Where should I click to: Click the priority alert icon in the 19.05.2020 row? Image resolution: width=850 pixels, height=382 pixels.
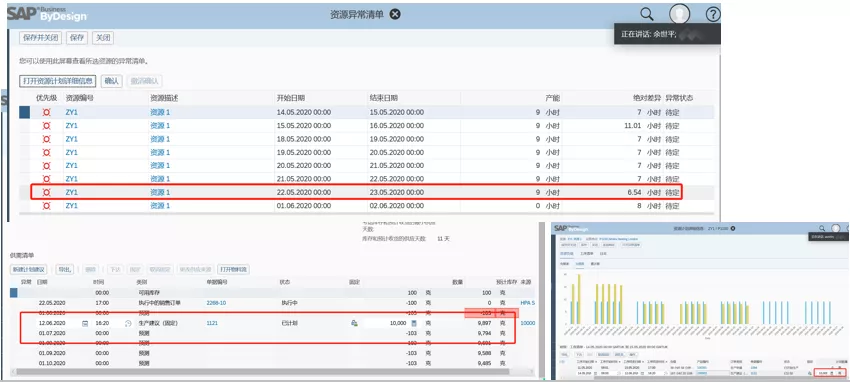pyautogui.click(x=47, y=152)
